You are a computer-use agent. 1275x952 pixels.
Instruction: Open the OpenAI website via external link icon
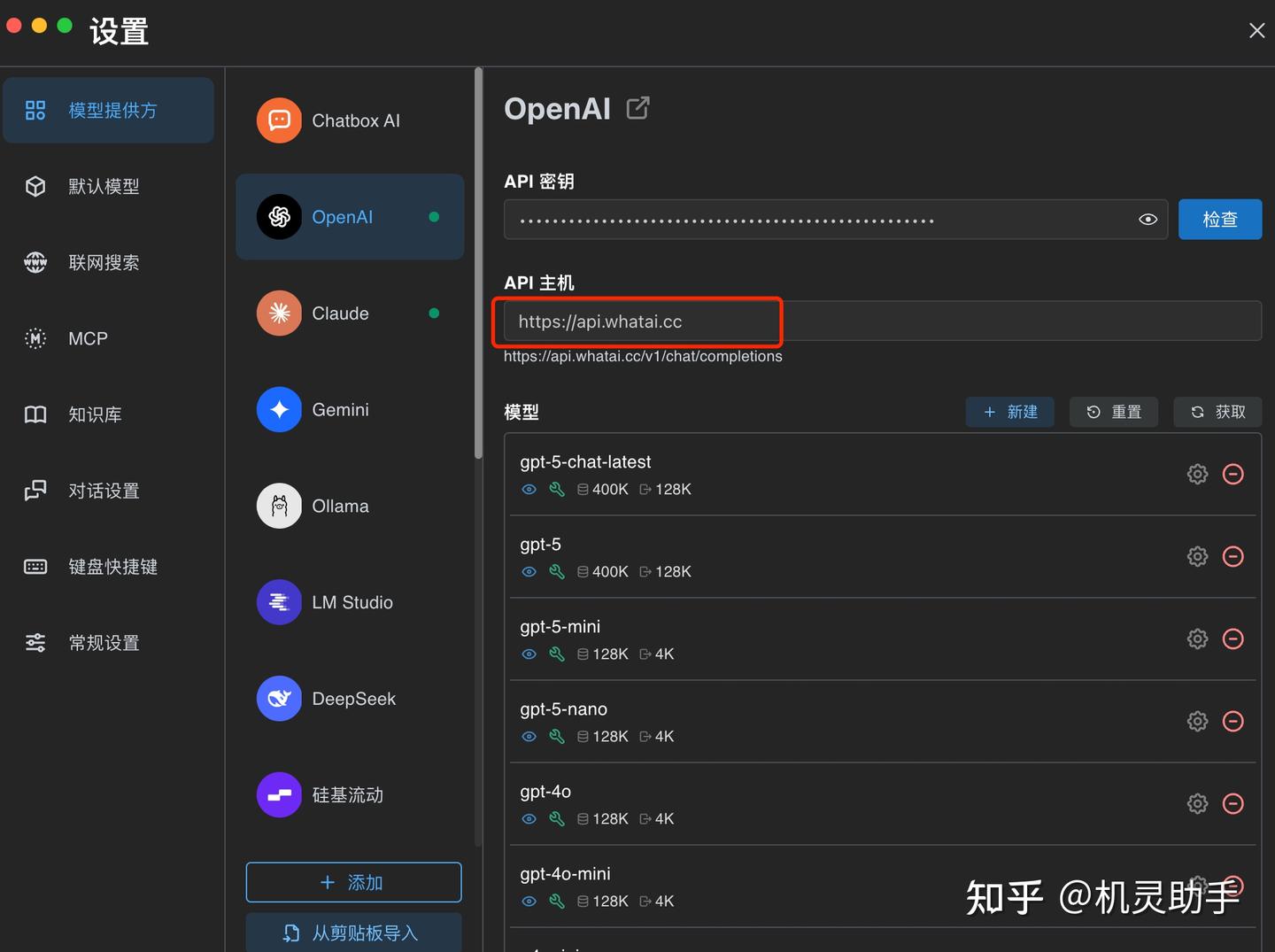[x=637, y=107]
